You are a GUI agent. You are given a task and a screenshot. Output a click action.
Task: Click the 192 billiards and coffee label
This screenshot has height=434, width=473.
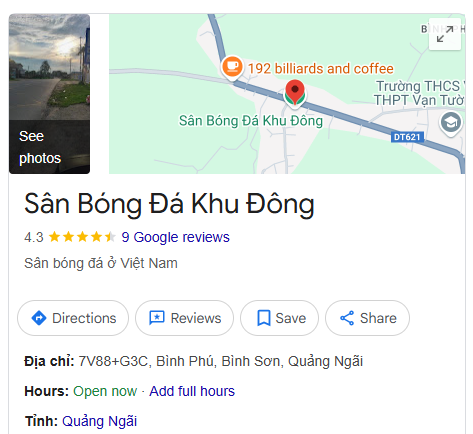click(x=320, y=69)
